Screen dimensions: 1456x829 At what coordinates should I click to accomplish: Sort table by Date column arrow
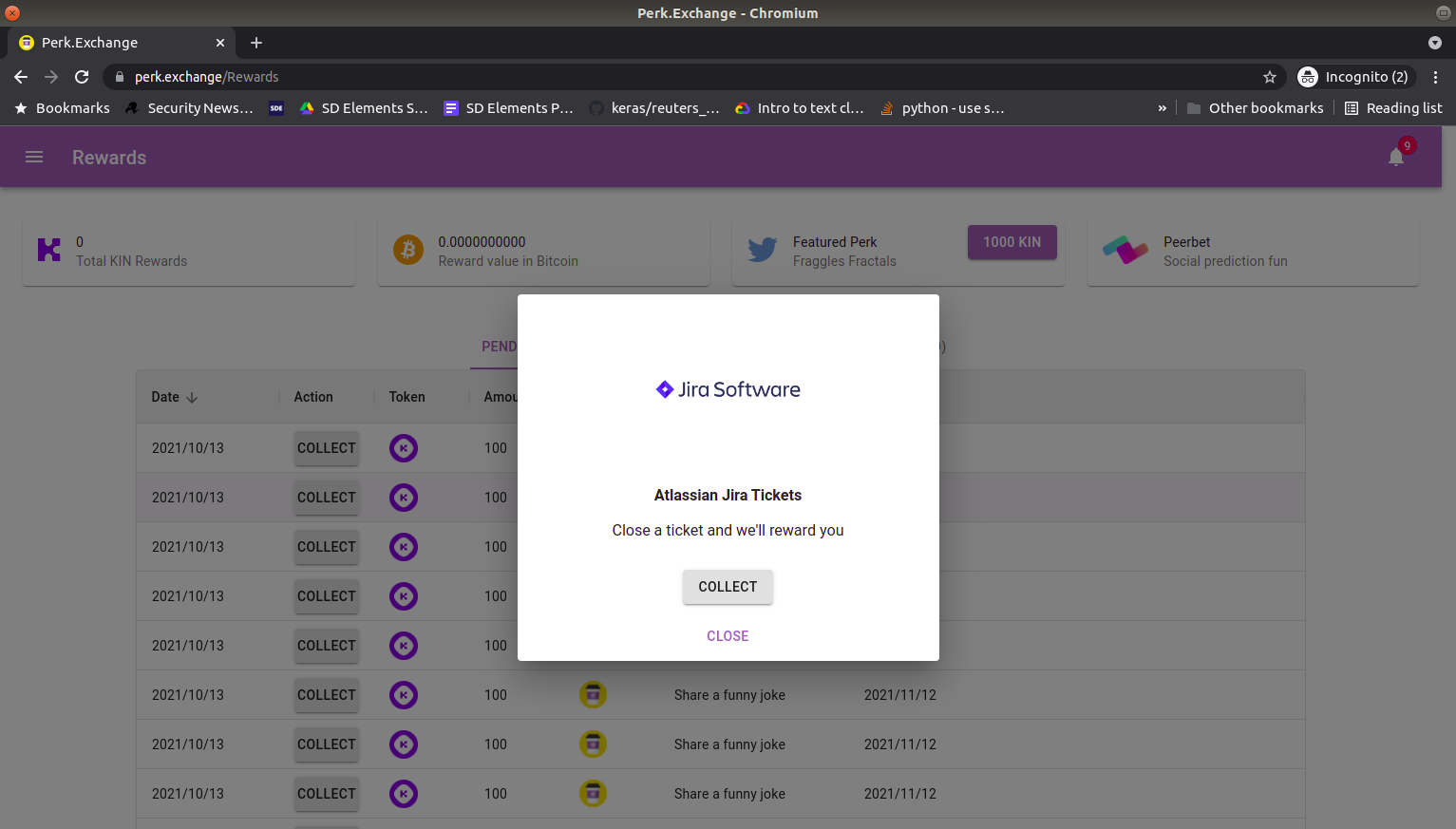point(192,397)
